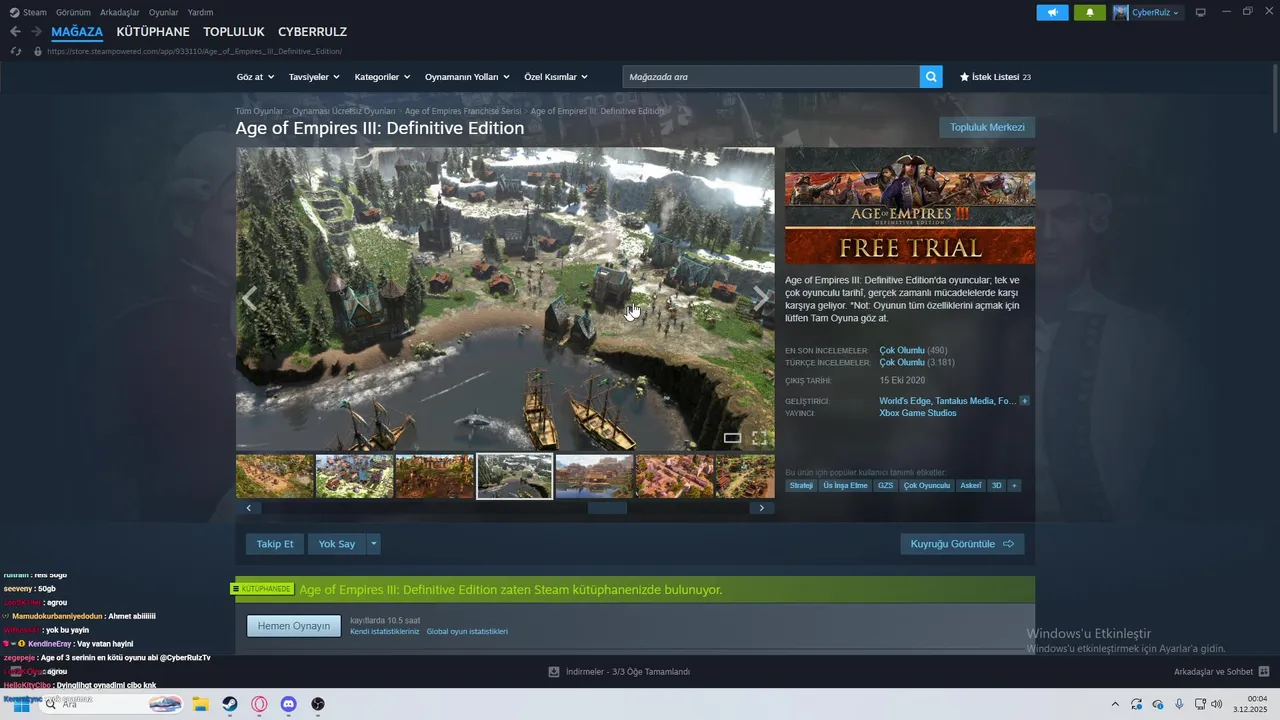Click the Steam icon in the taskbar

[x=230, y=704]
